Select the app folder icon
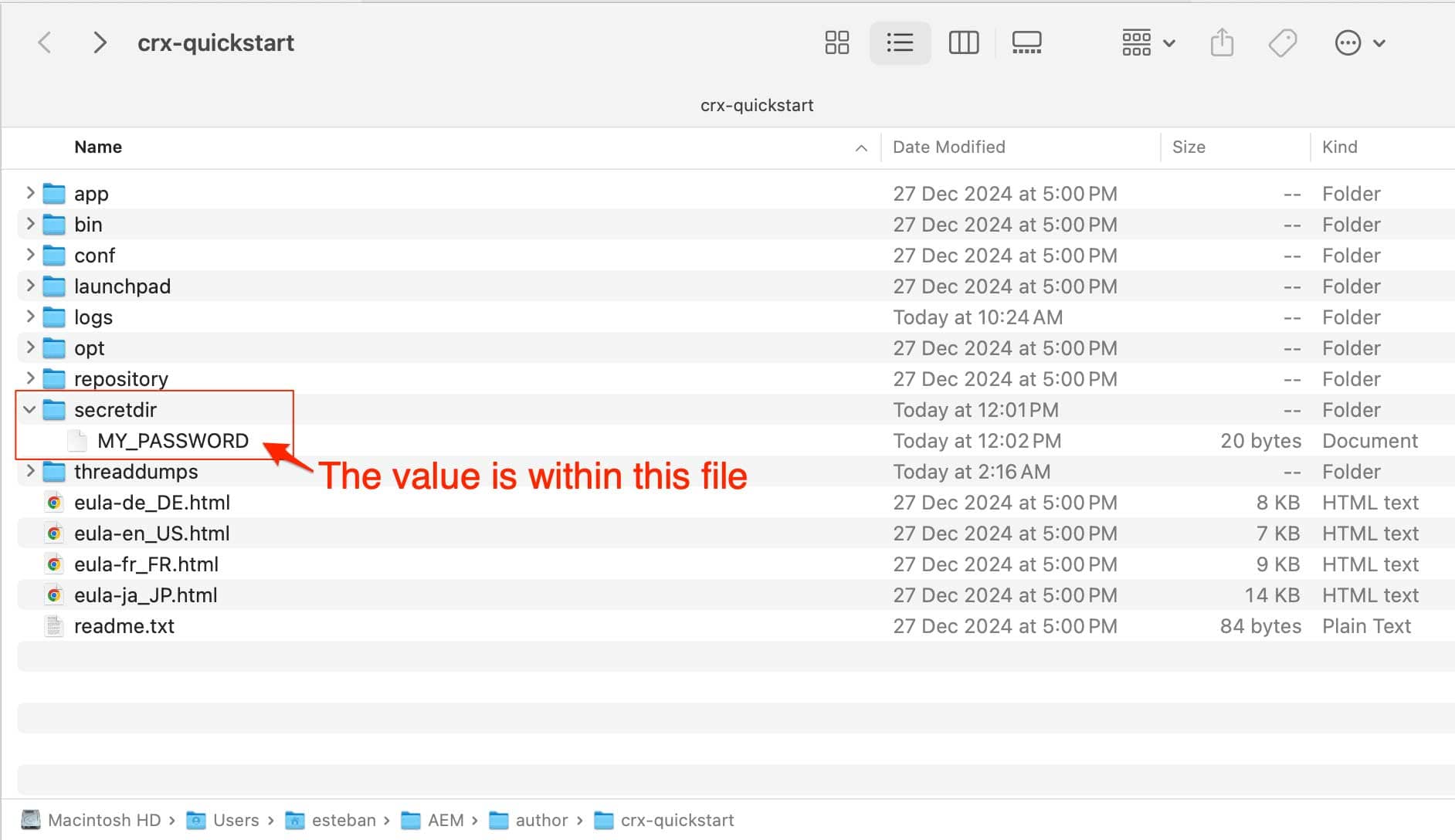Screen dimensions: 1455x840 (54, 193)
